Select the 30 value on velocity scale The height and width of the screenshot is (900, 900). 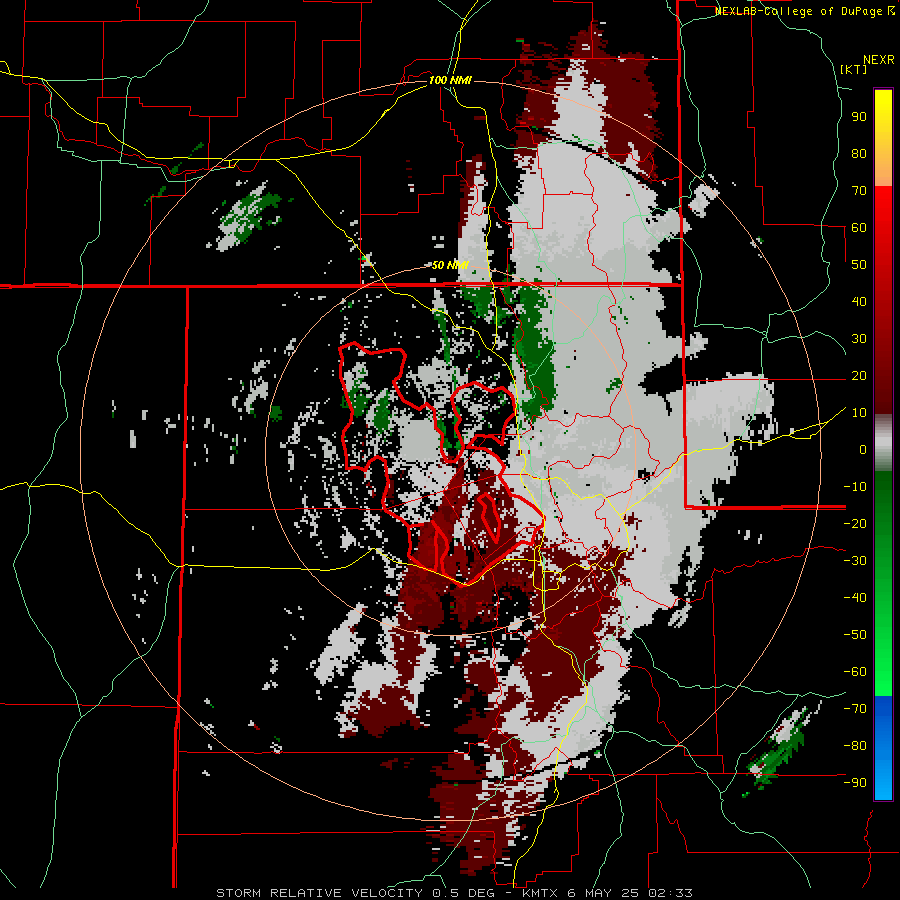coord(859,339)
